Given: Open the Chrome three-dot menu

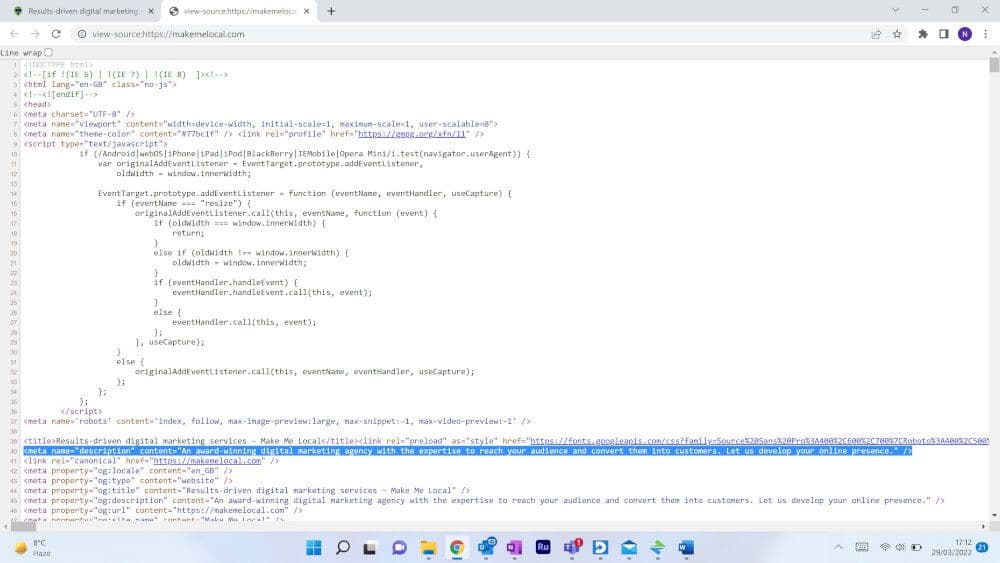Looking at the screenshot, I should [985, 33].
